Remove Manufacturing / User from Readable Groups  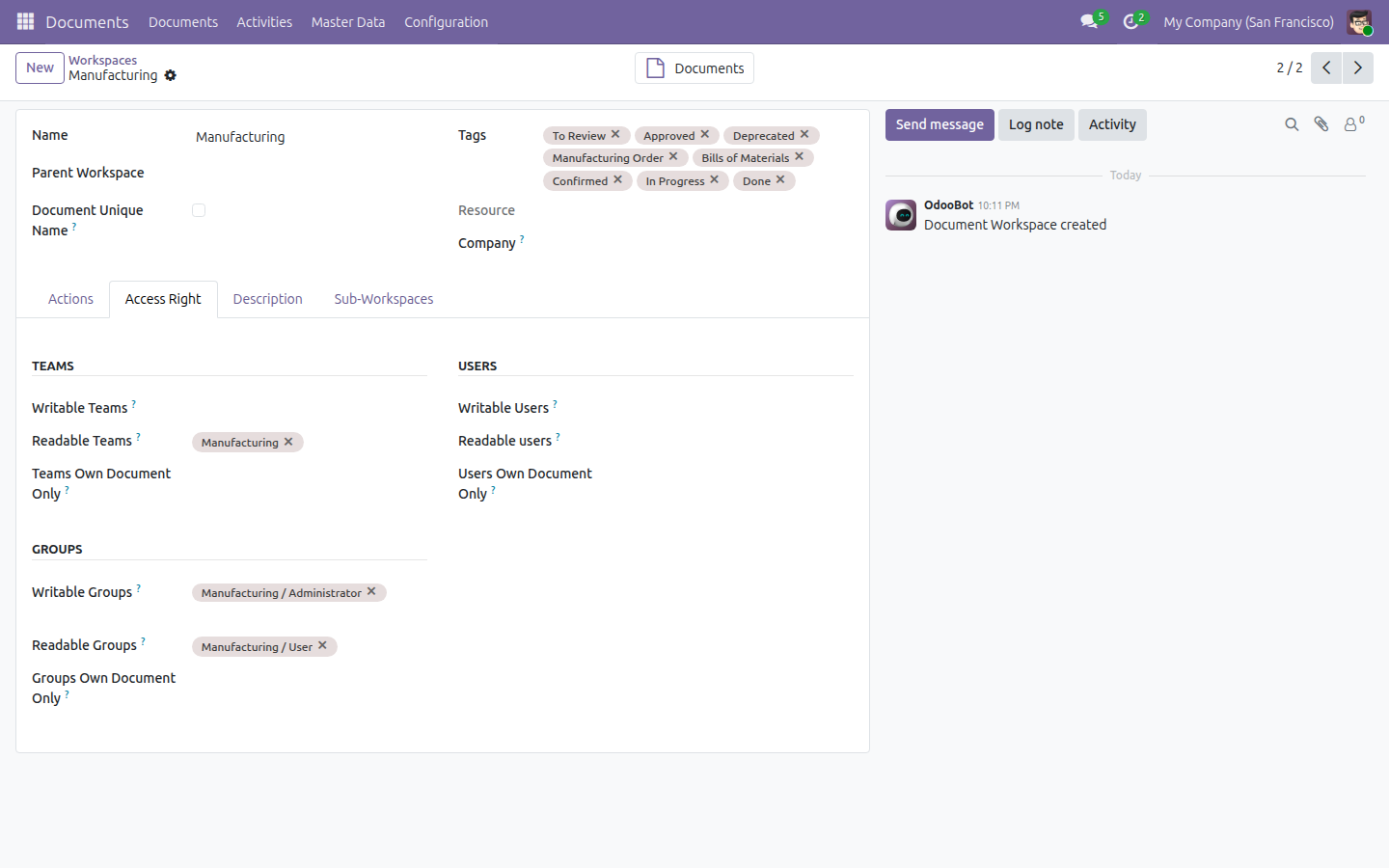coord(322,646)
